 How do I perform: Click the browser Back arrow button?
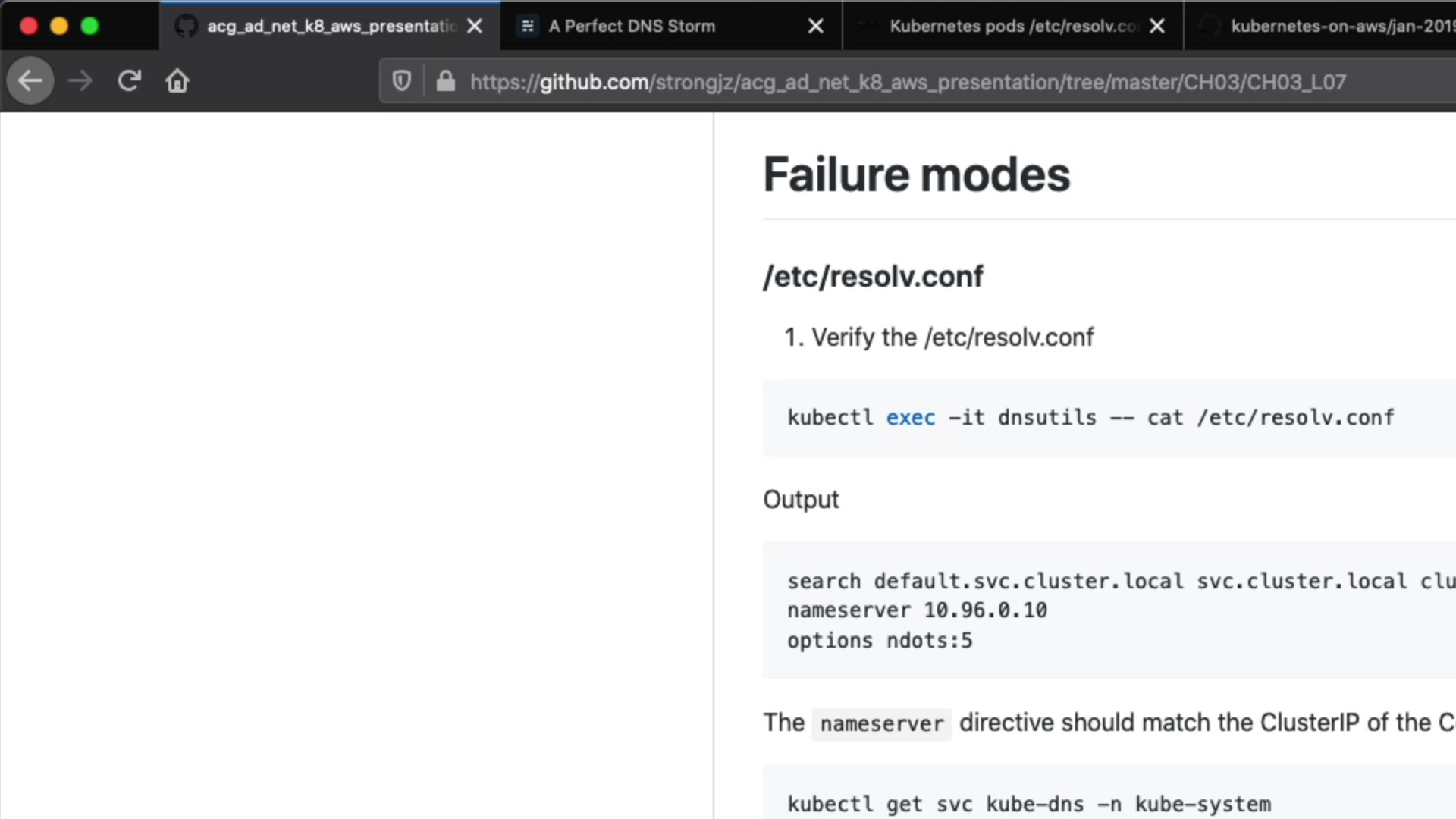[30, 81]
